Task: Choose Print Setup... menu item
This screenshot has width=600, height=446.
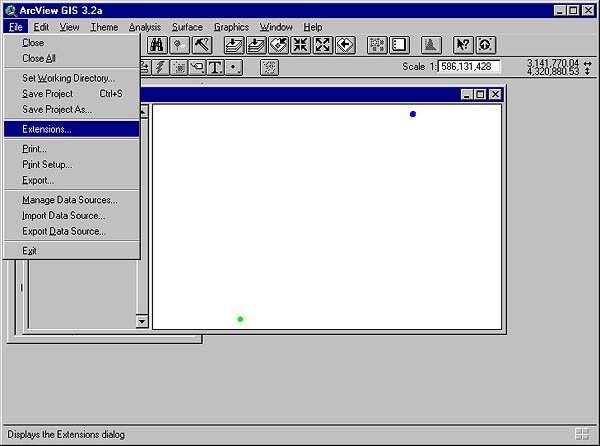Action: pos(72,164)
